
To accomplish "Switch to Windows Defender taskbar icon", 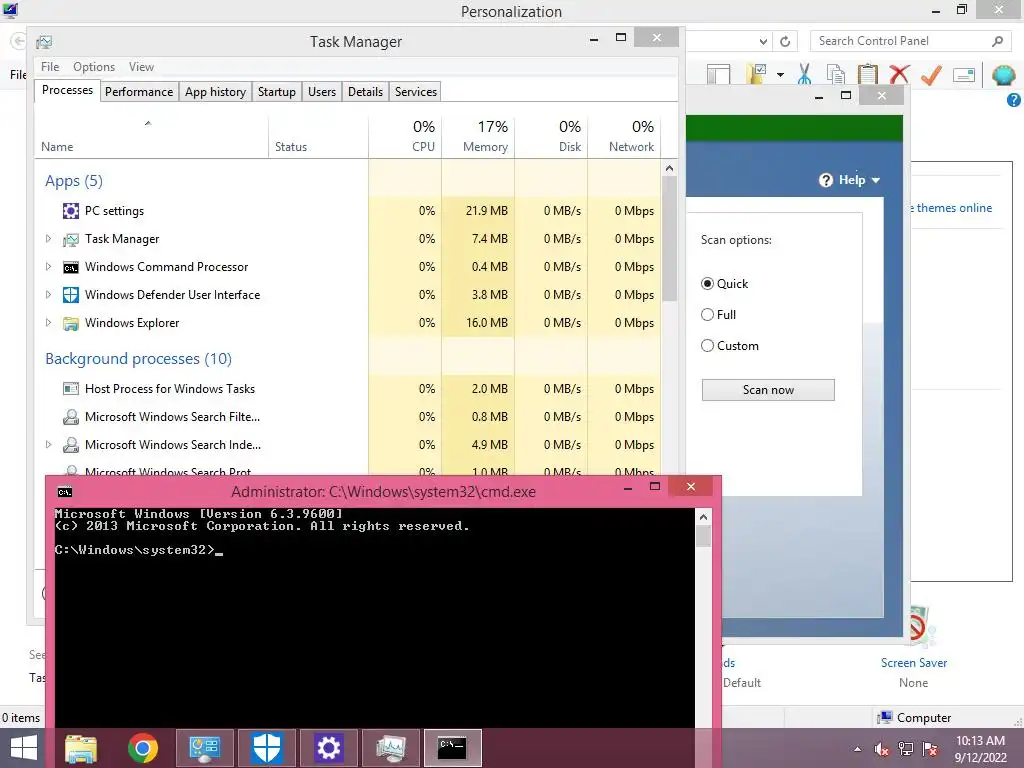I will coord(266,748).
